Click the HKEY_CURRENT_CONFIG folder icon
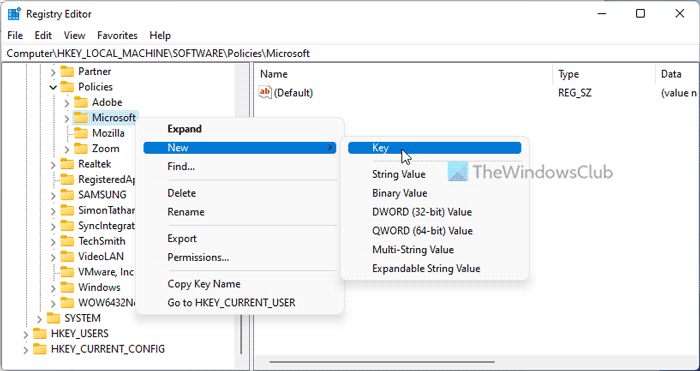Image resolution: width=700 pixels, height=371 pixels. (39, 349)
